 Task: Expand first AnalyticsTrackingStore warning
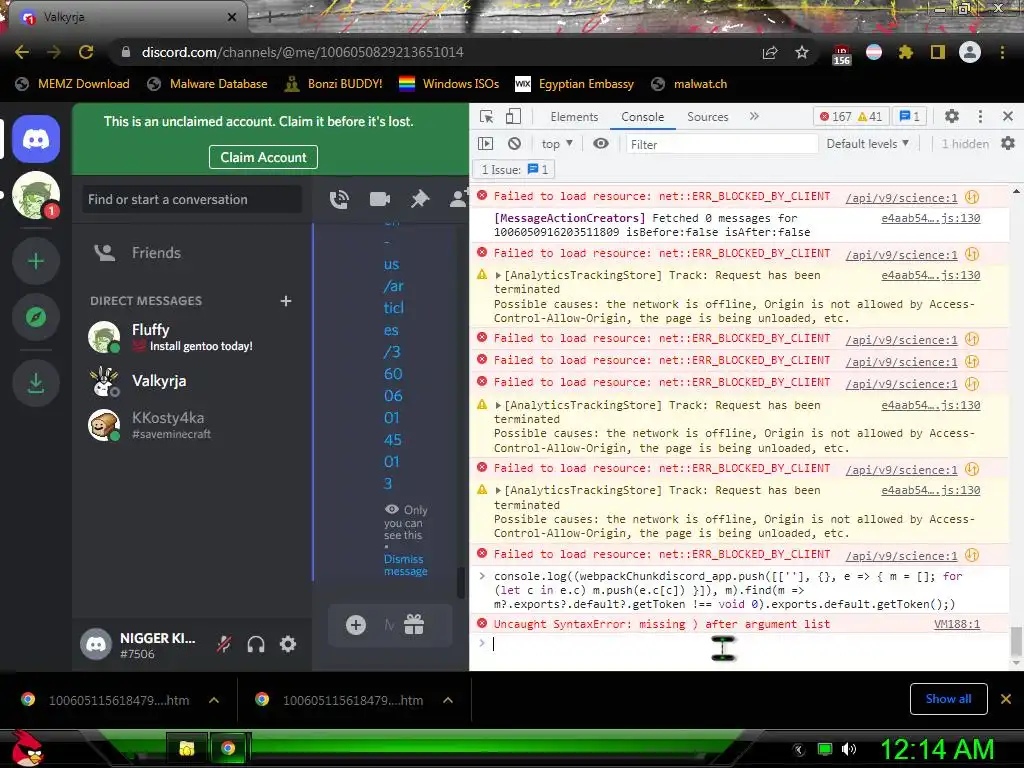click(x=498, y=276)
